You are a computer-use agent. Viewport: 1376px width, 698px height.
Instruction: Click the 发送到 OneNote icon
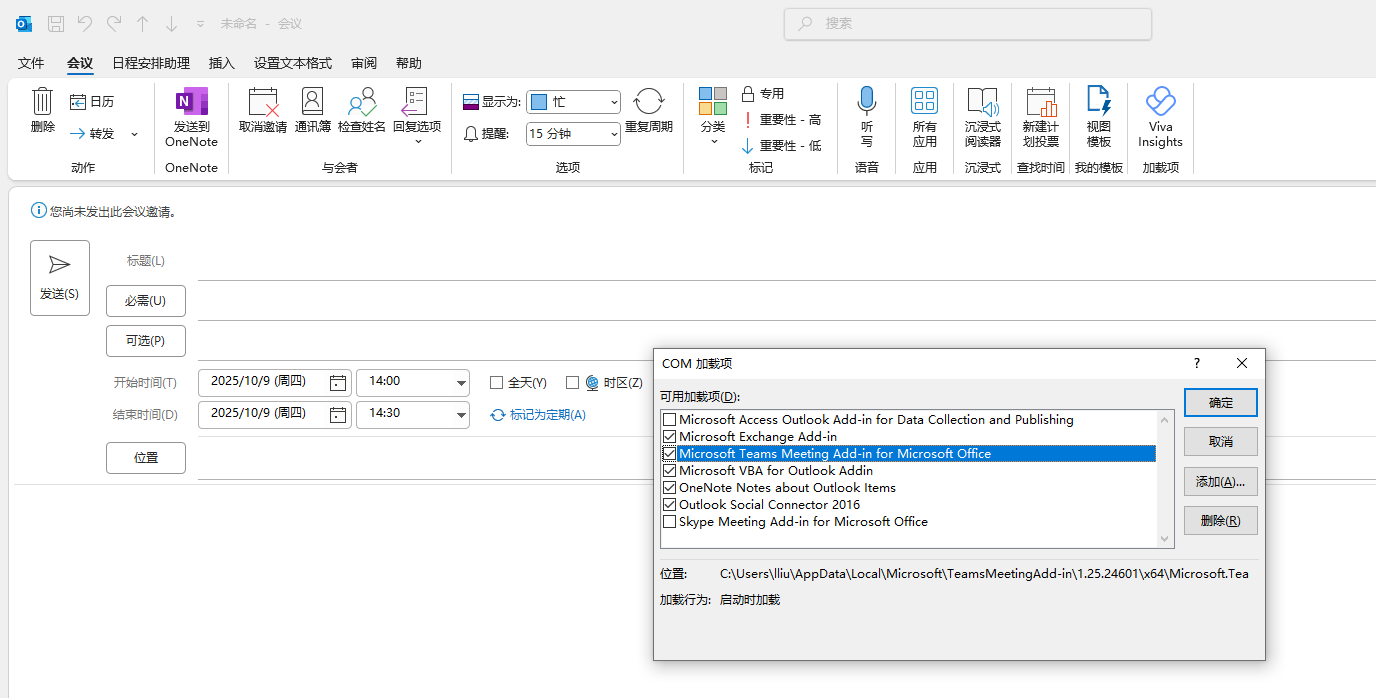(x=191, y=103)
